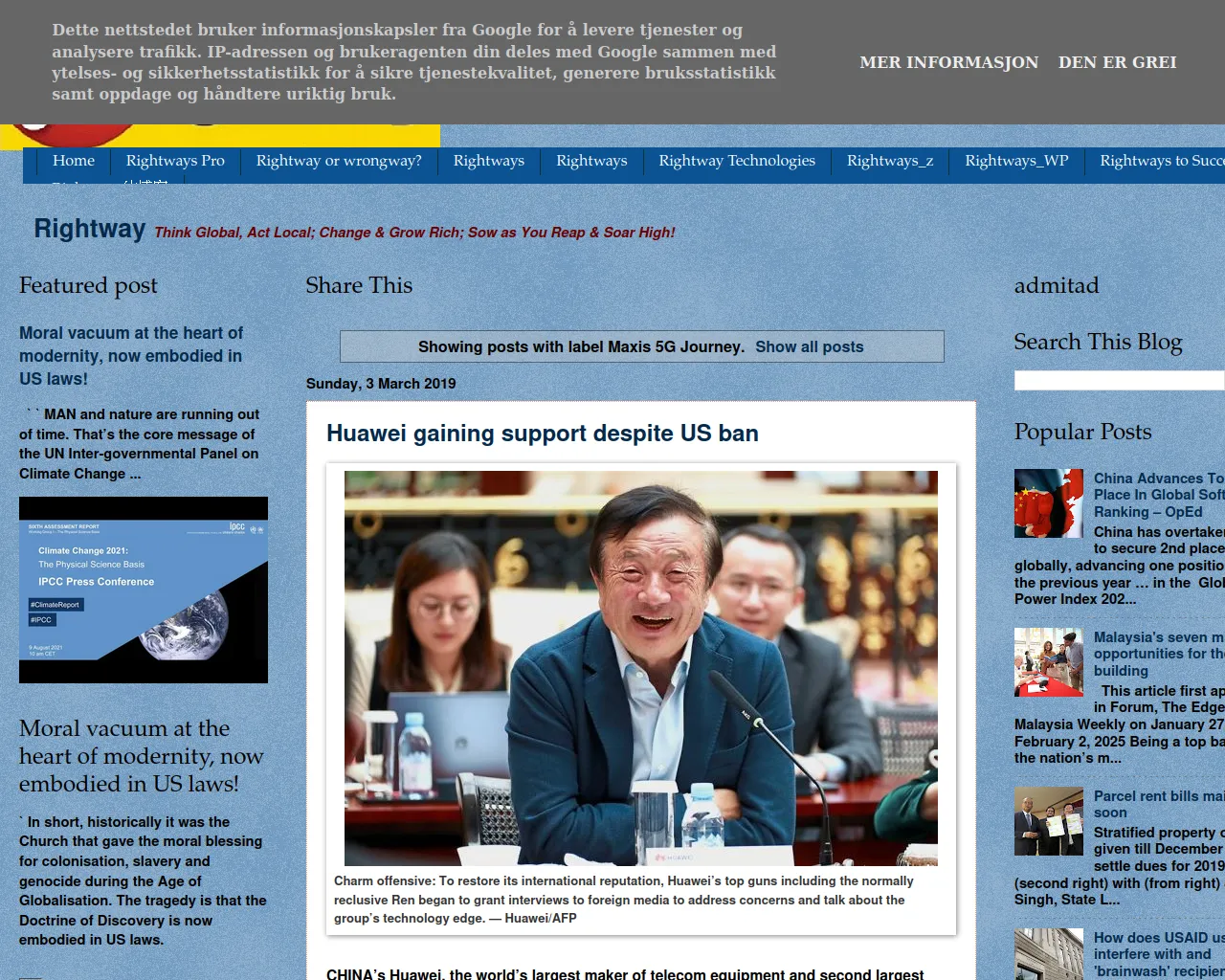Click the Parcel rent bills post thumbnail
The height and width of the screenshot is (980, 1225).
(x=1048, y=821)
